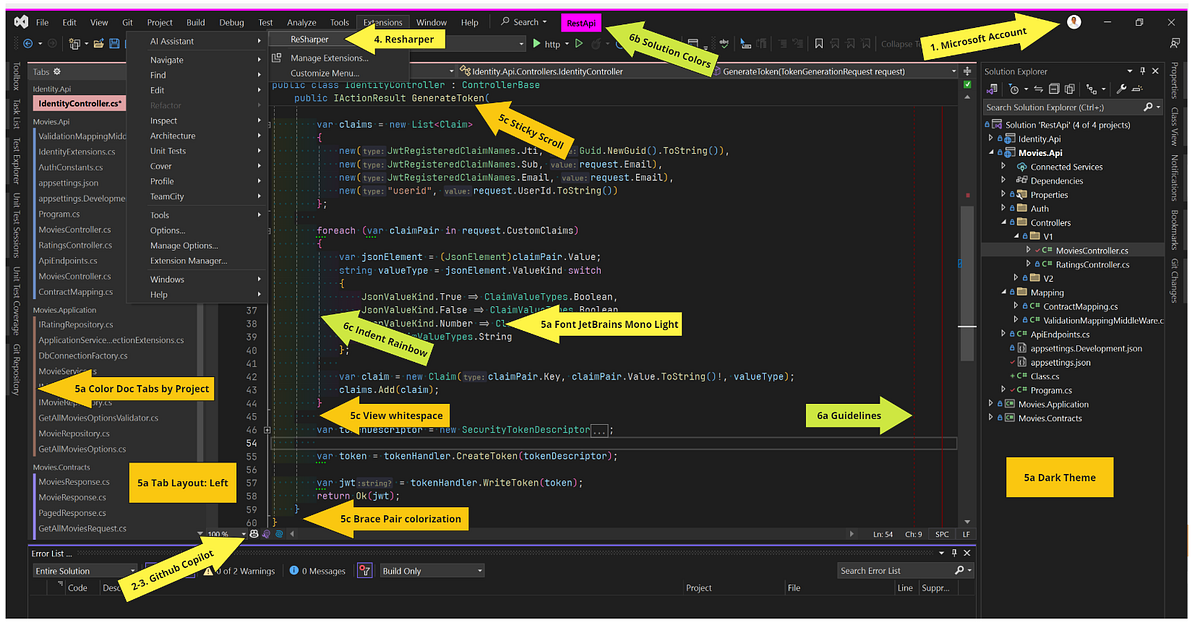
Task: Click the RestApi run configuration button
Action: [580, 21]
